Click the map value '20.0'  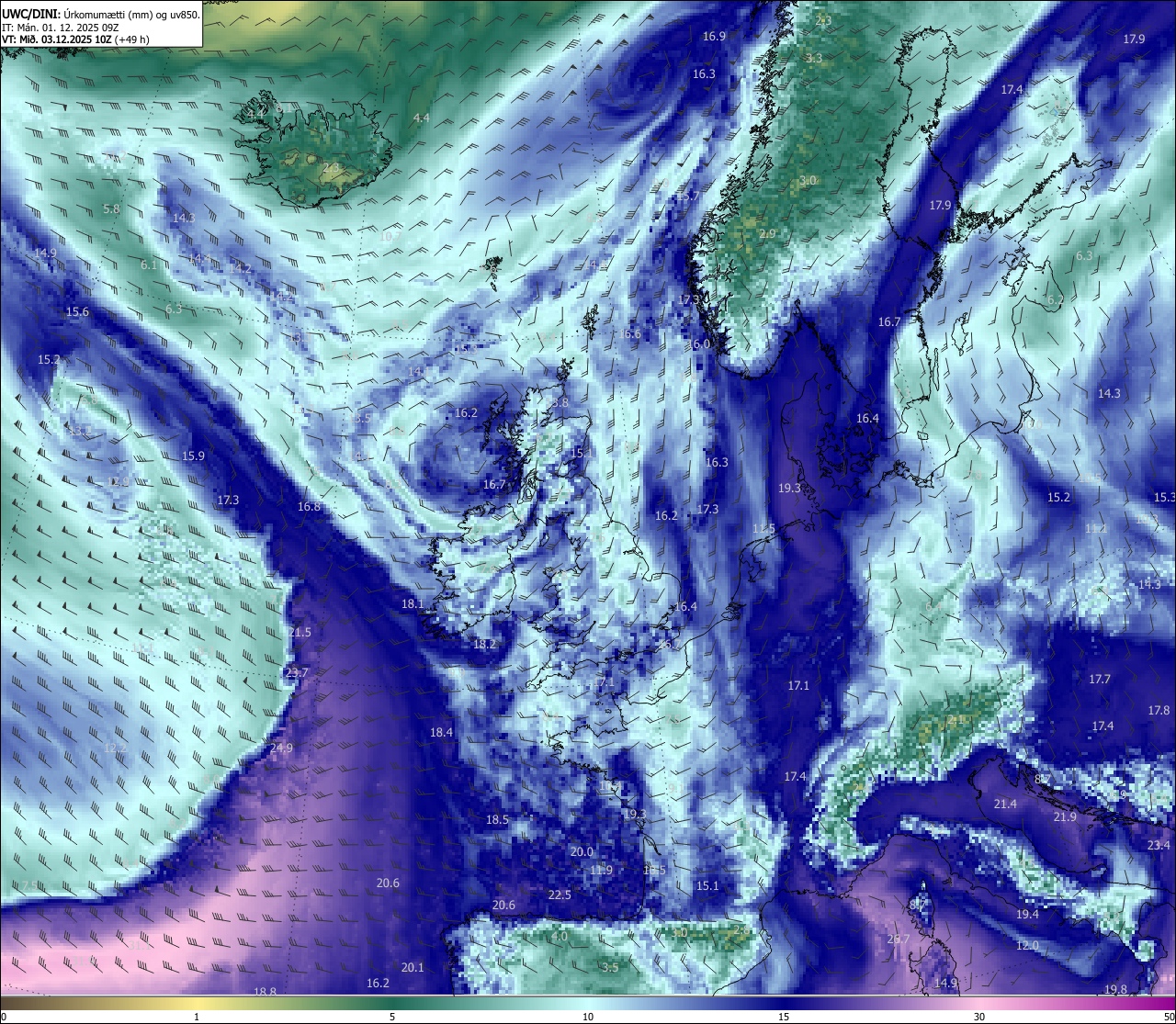582,851
